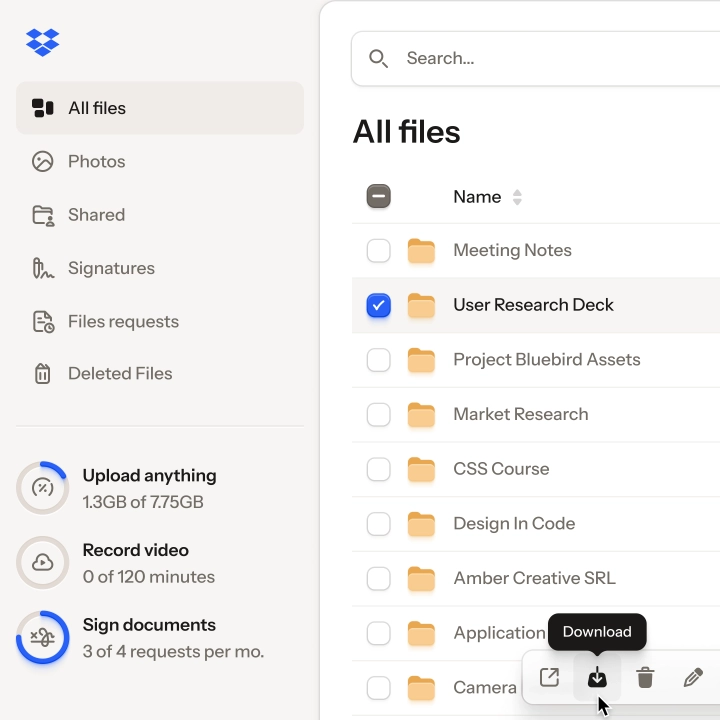720x720 pixels.
Task: Click the Upload anything percentage icon
Action: coord(43,488)
